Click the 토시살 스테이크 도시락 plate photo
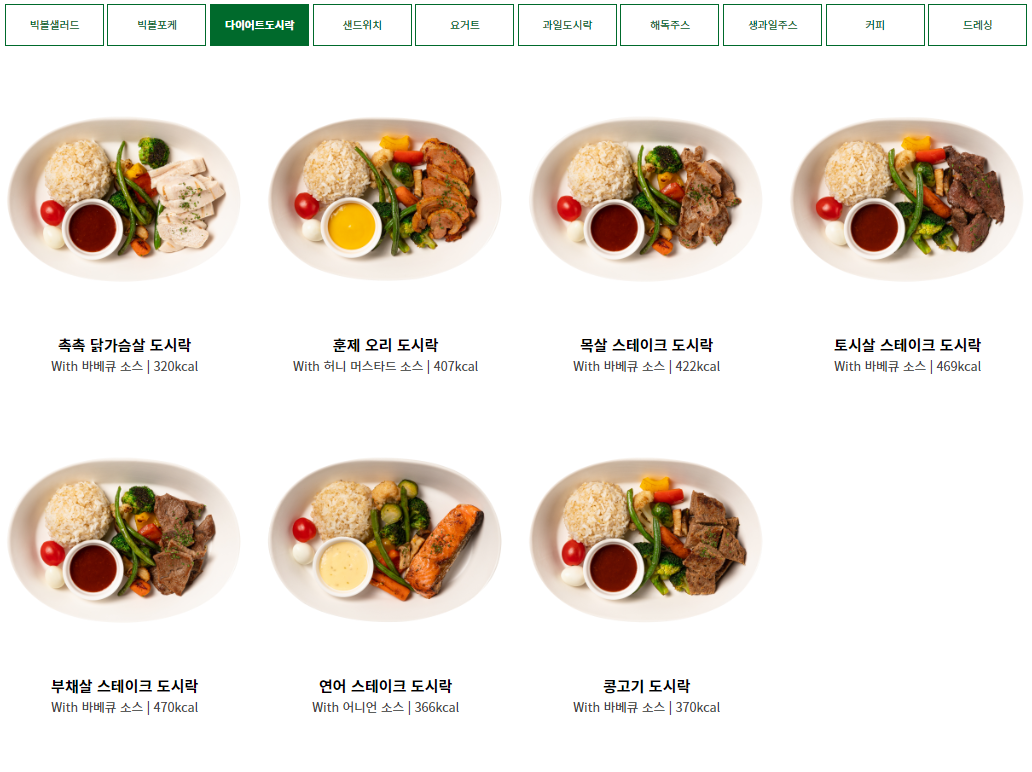This screenshot has height=772, width=1032. click(x=907, y=200)
